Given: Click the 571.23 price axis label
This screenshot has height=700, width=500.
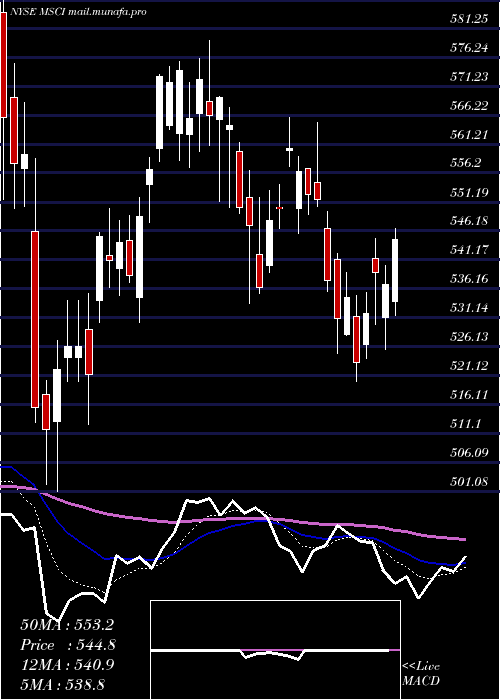Looking at the screenshot, I should click(469, 77).
